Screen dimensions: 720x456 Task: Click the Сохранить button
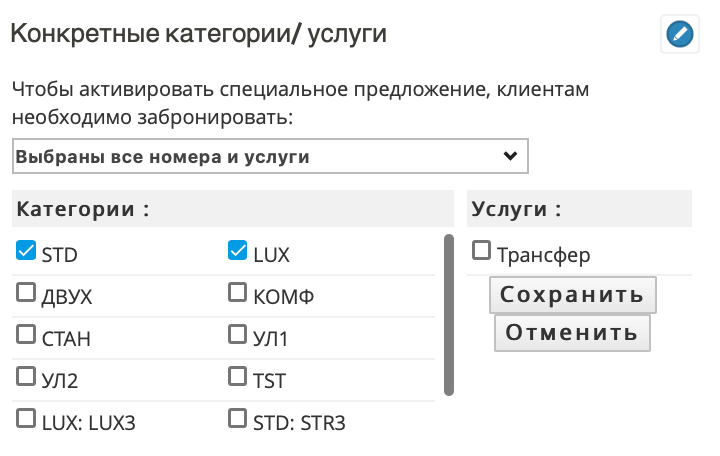(x=573, y=295)
